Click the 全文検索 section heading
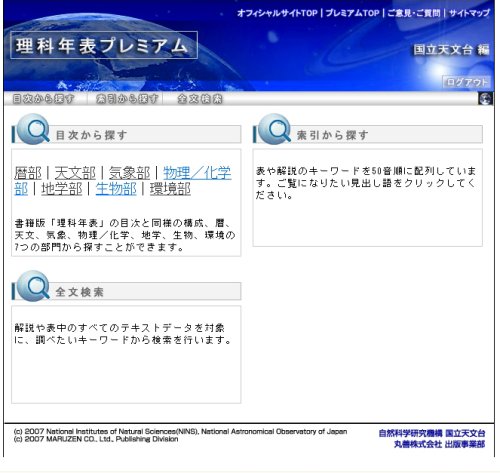This screenshot has width=500, height=473. coord(79,292)
